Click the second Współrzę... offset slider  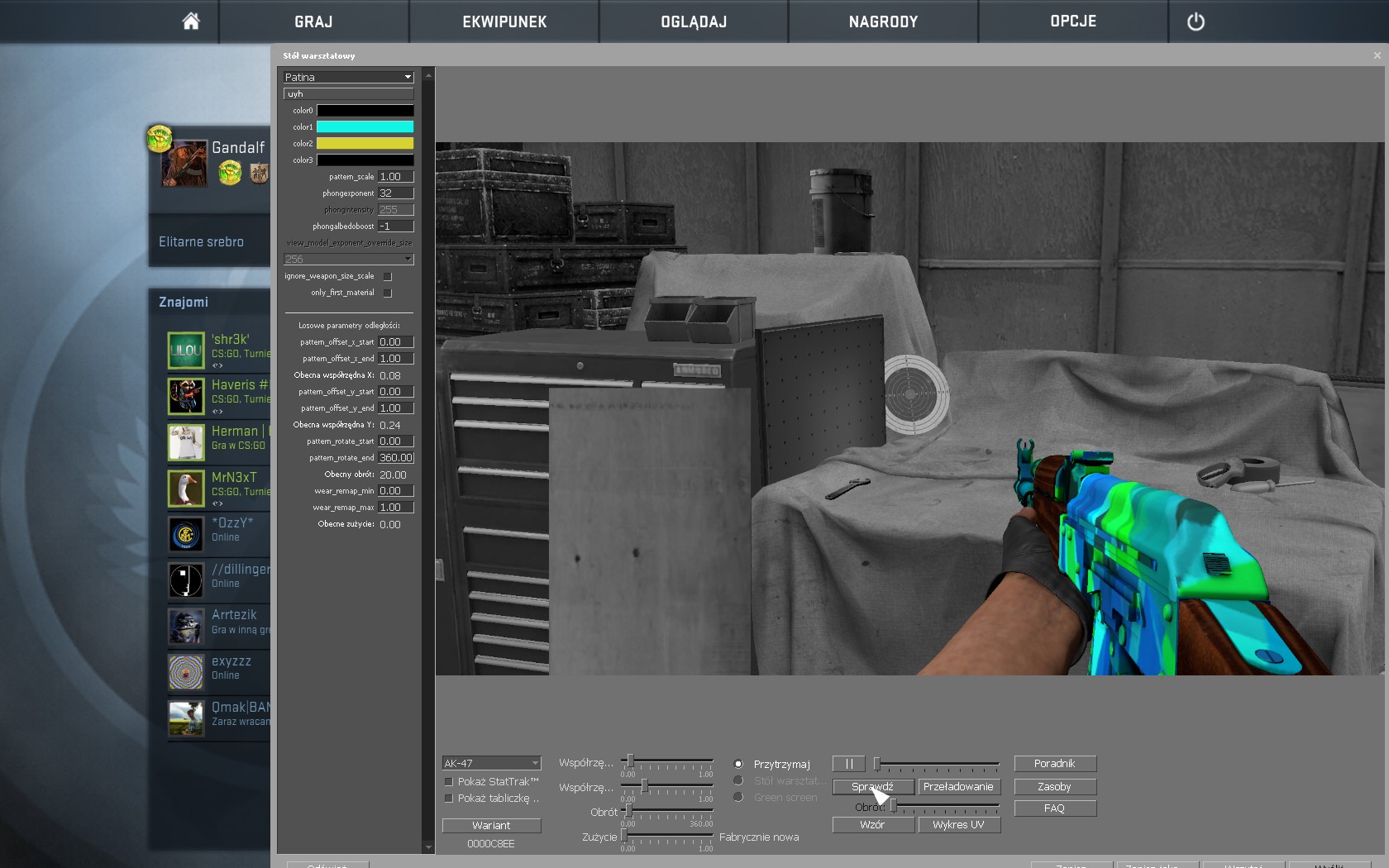tap(666, 786)
